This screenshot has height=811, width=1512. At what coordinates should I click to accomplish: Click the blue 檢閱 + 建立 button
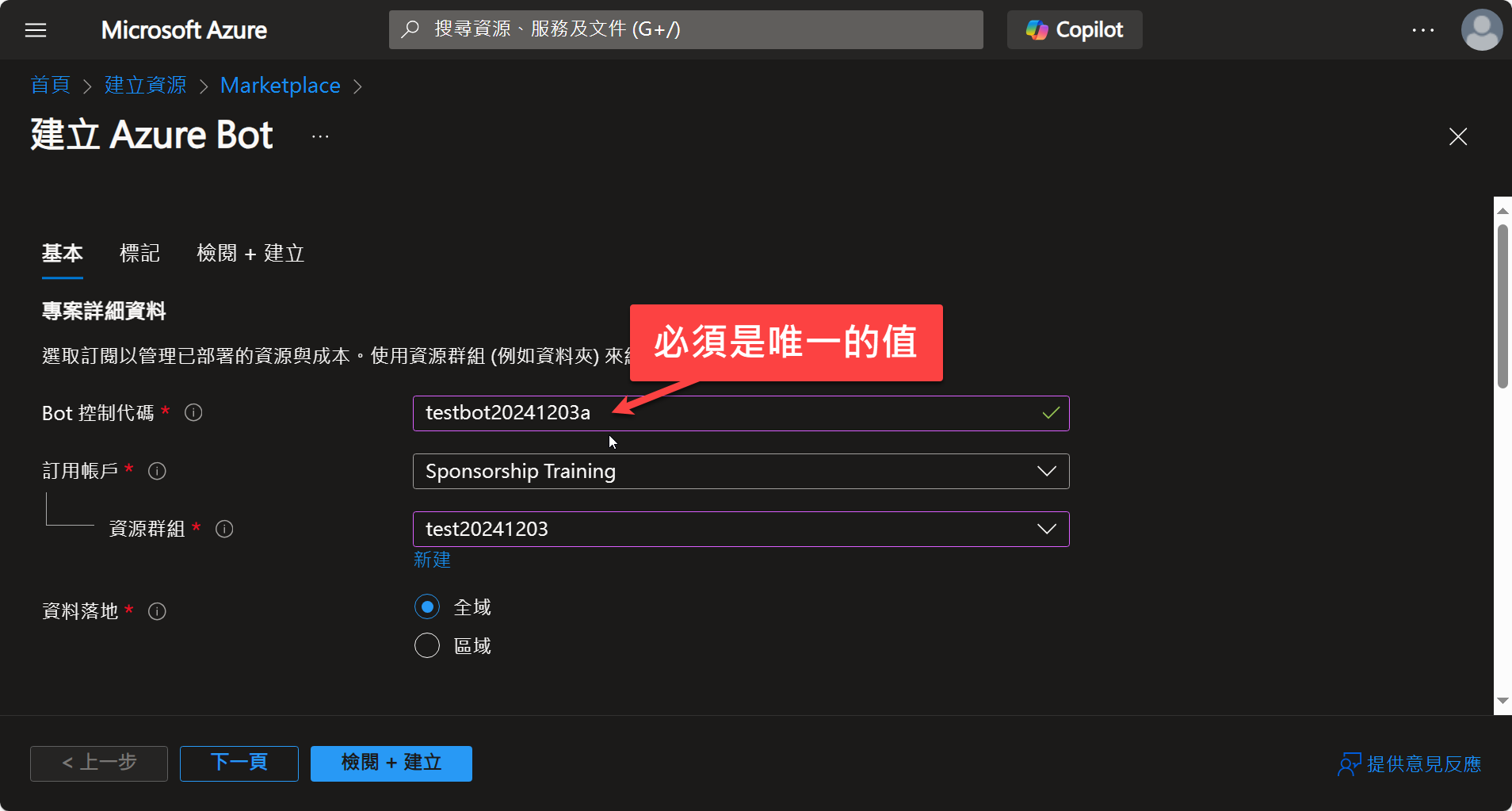click(x=391, y=763)
